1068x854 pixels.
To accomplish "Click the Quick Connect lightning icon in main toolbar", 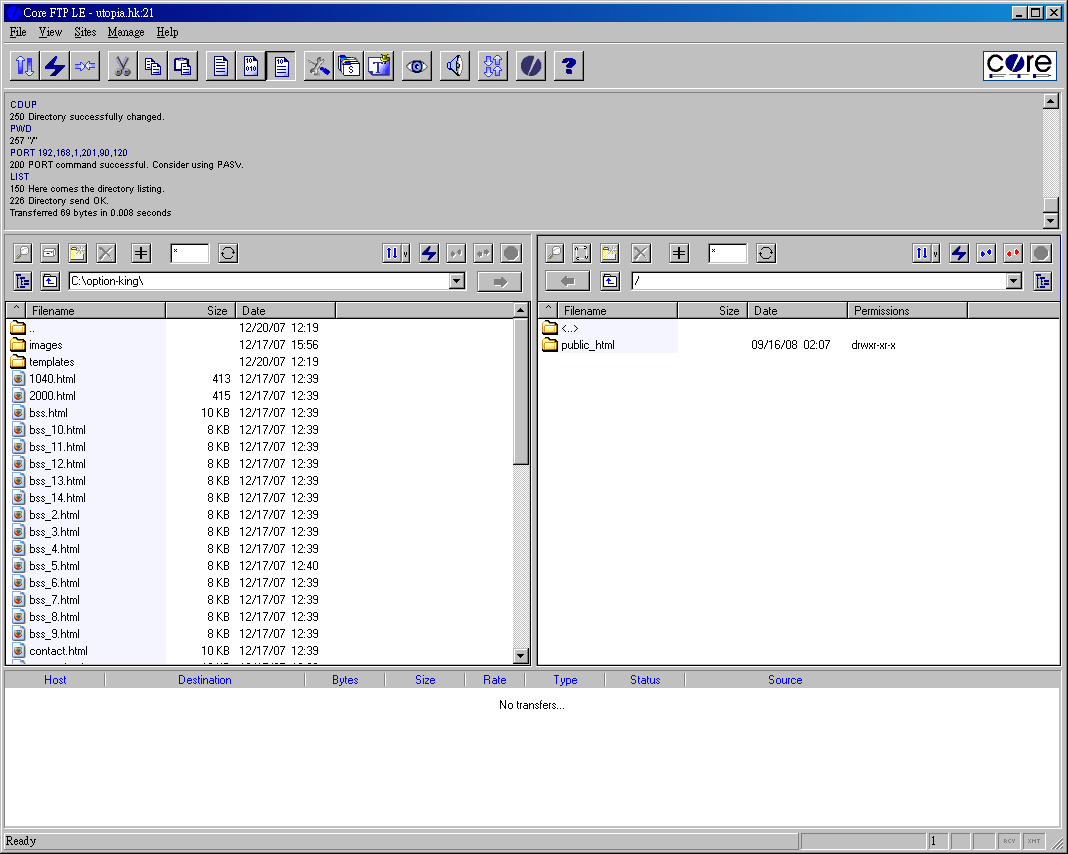I will pos(54,66).
